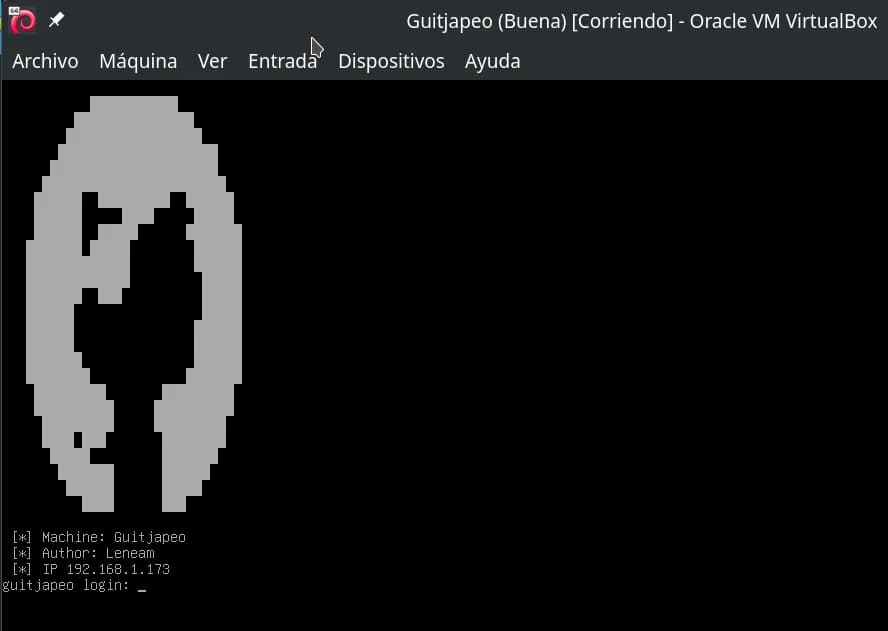
Task: Click the asterisk marker beside Machine
Action: coord(22,537)
